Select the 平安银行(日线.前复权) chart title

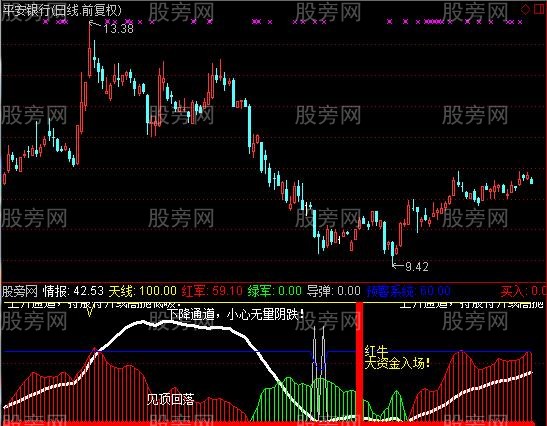[x=62, y=10]
